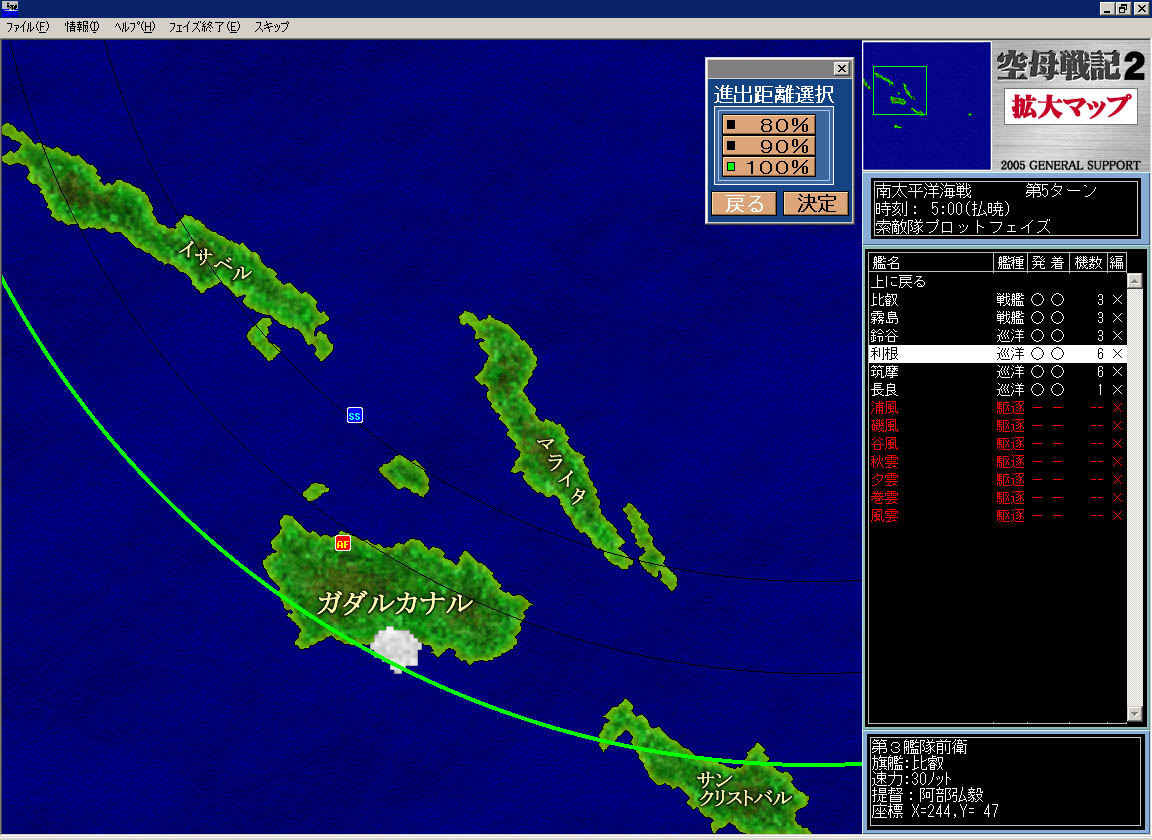
Task: Click the launch circle in the 鈴谷 row
Action: point(1037,336)
